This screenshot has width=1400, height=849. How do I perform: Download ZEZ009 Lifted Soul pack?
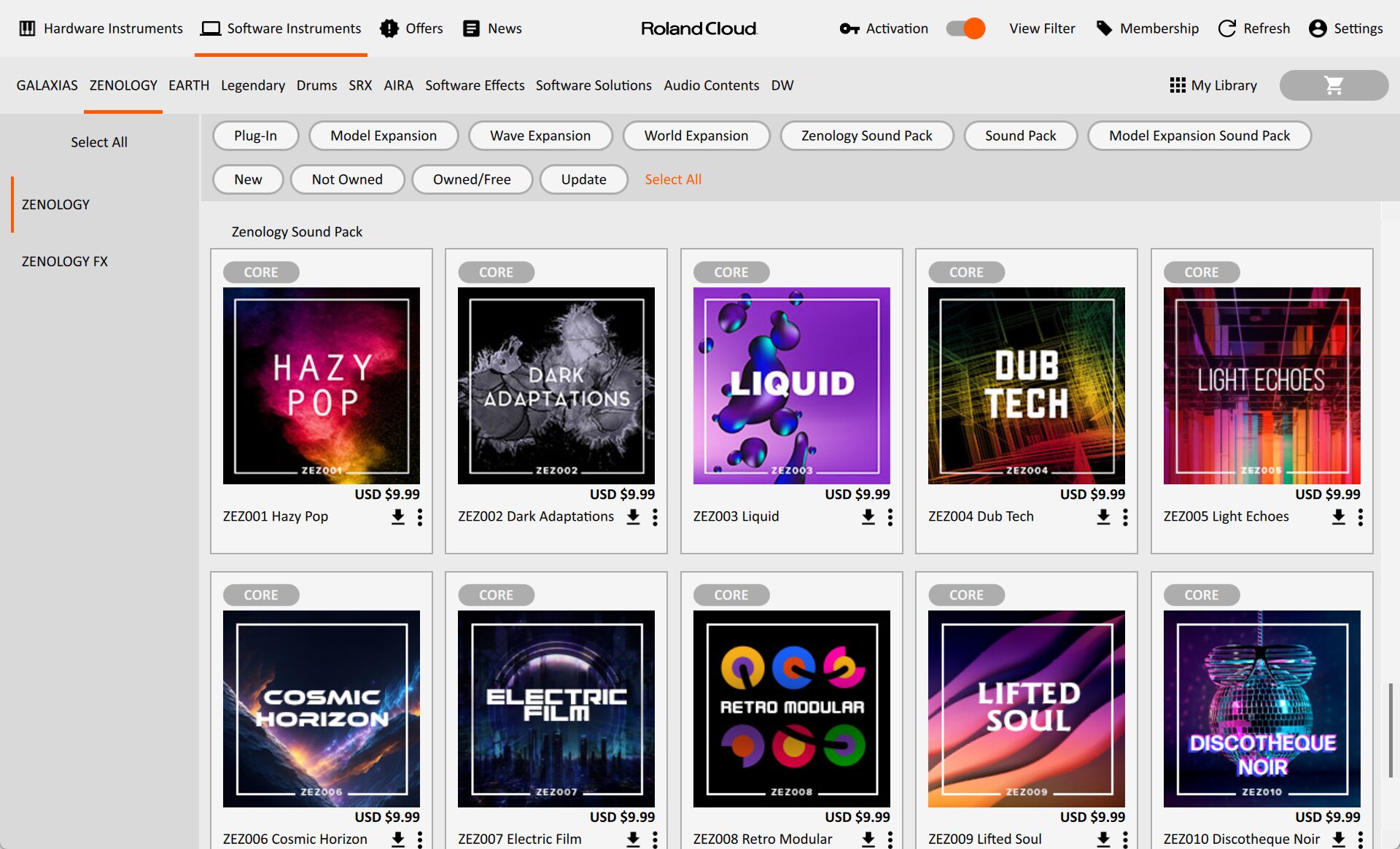coord(1103,840)
